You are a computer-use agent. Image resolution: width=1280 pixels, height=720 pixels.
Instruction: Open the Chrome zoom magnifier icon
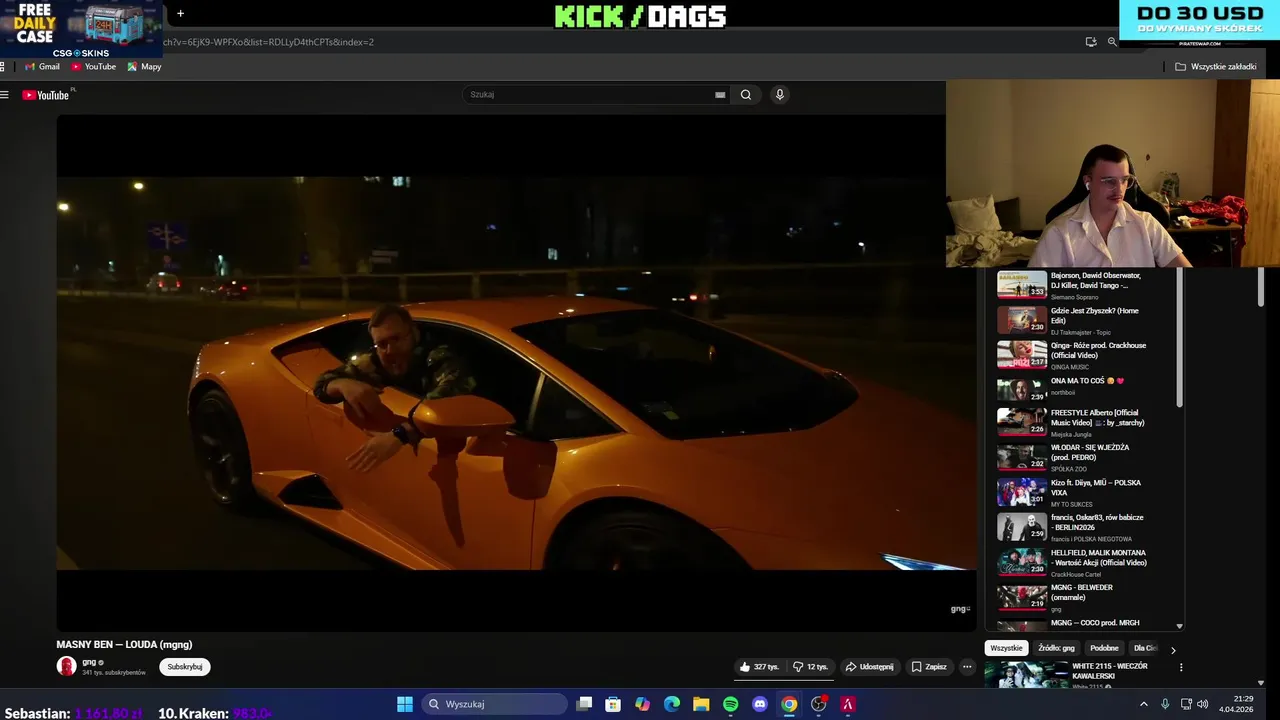[x=1112, y=42]
